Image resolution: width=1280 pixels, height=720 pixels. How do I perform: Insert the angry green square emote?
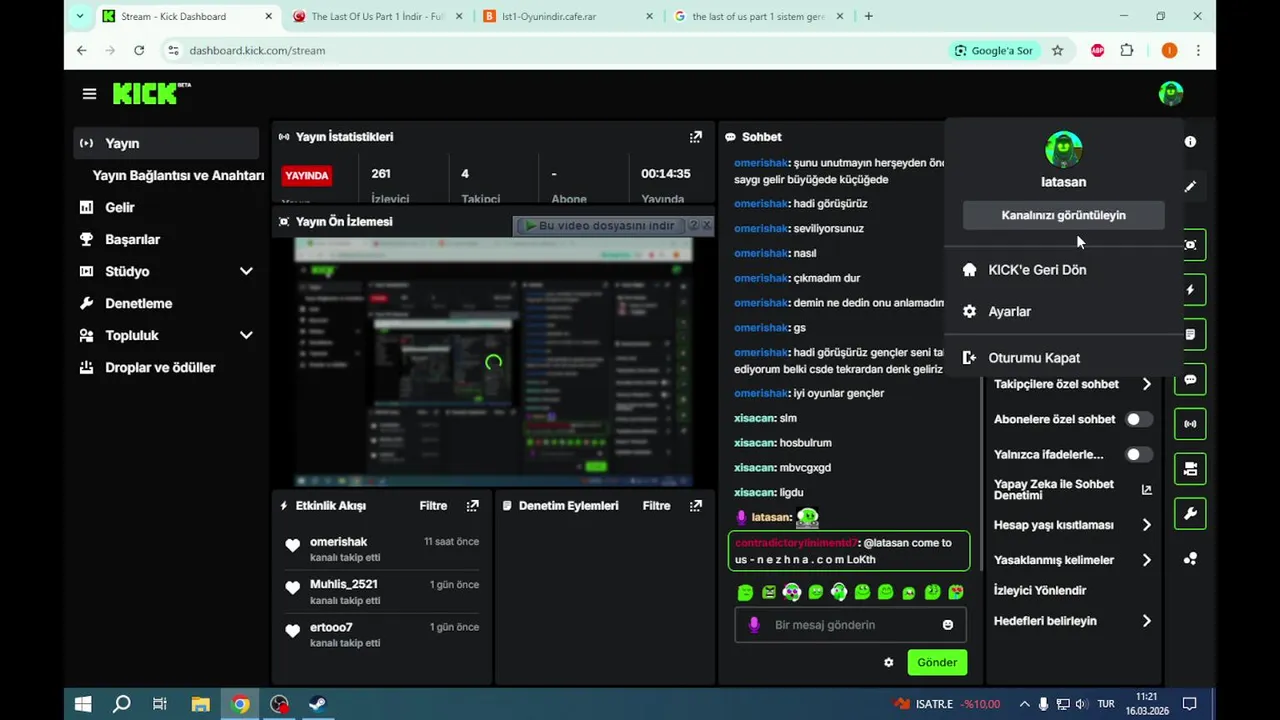coord(768,593)
